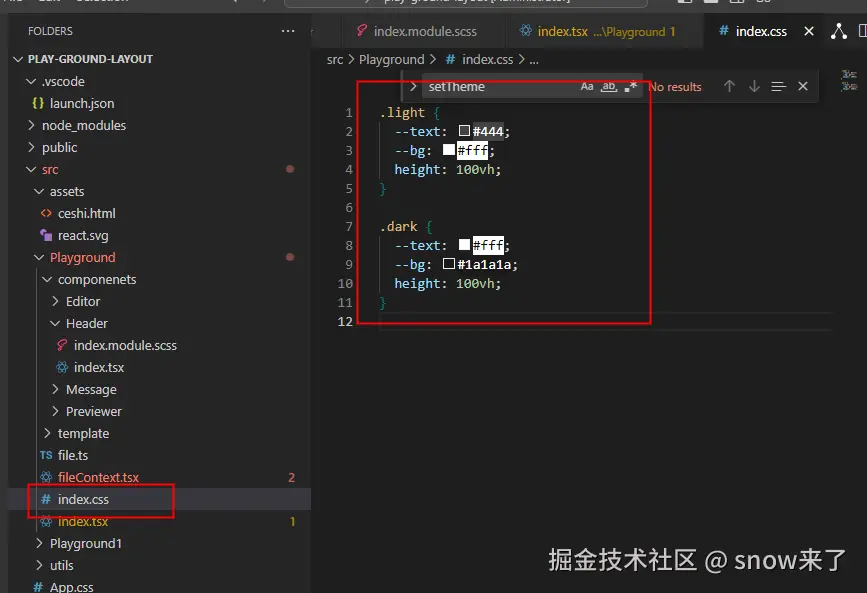The height and width of the screenshot is (593, 867).
Task: Open Folders panel more actions menu
Action: [288, 31]
